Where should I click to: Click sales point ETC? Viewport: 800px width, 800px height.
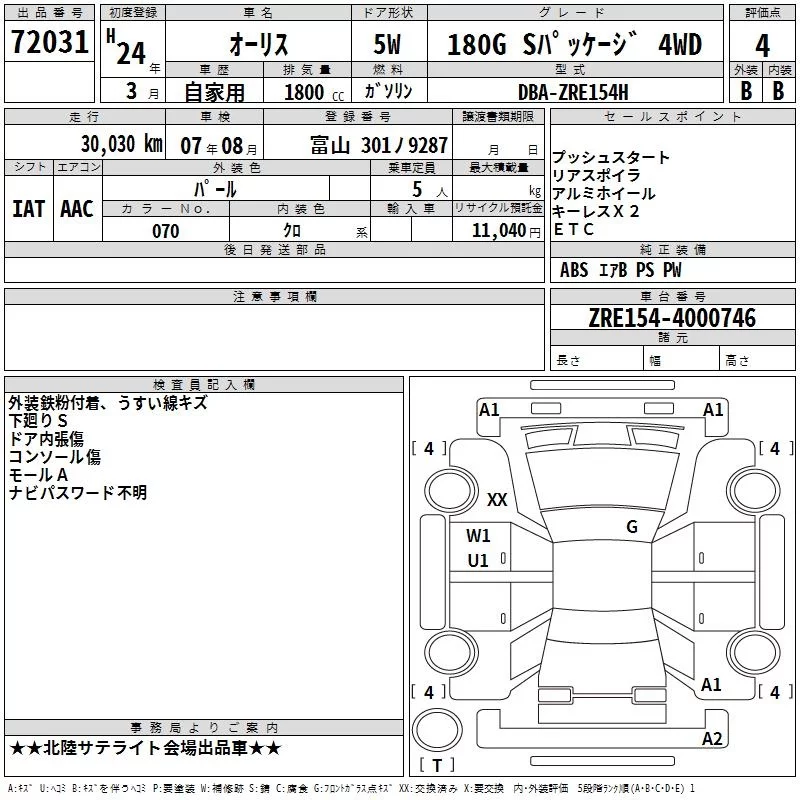573,230
